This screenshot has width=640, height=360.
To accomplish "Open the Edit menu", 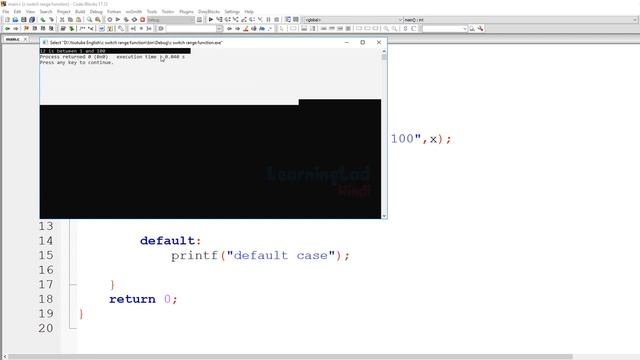I will [17, 11].
